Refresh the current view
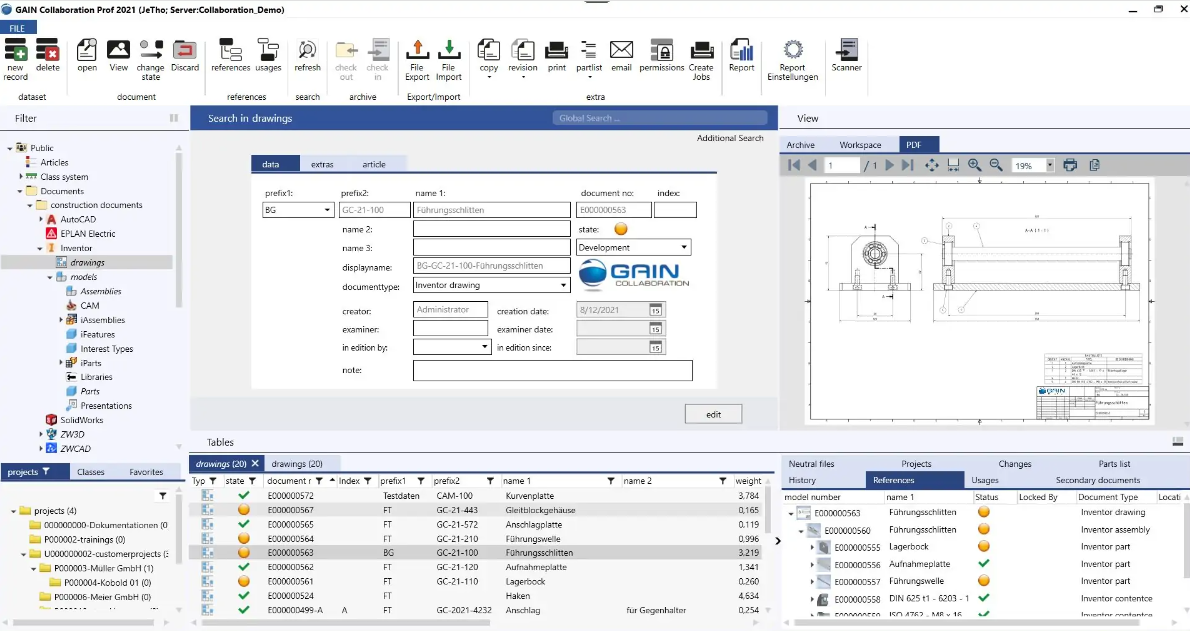This screenshot has height=631, width=1190. click(307, 57)
